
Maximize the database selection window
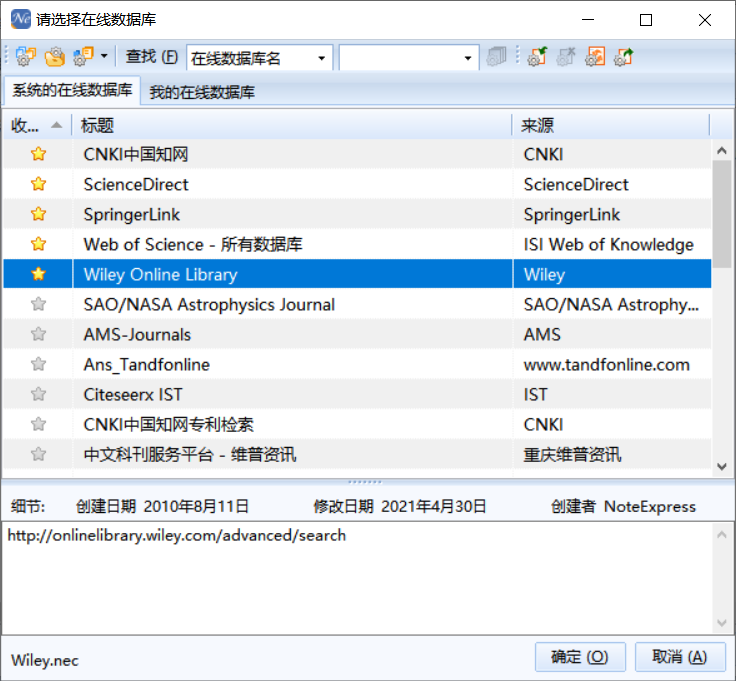(x=646, y=20)
